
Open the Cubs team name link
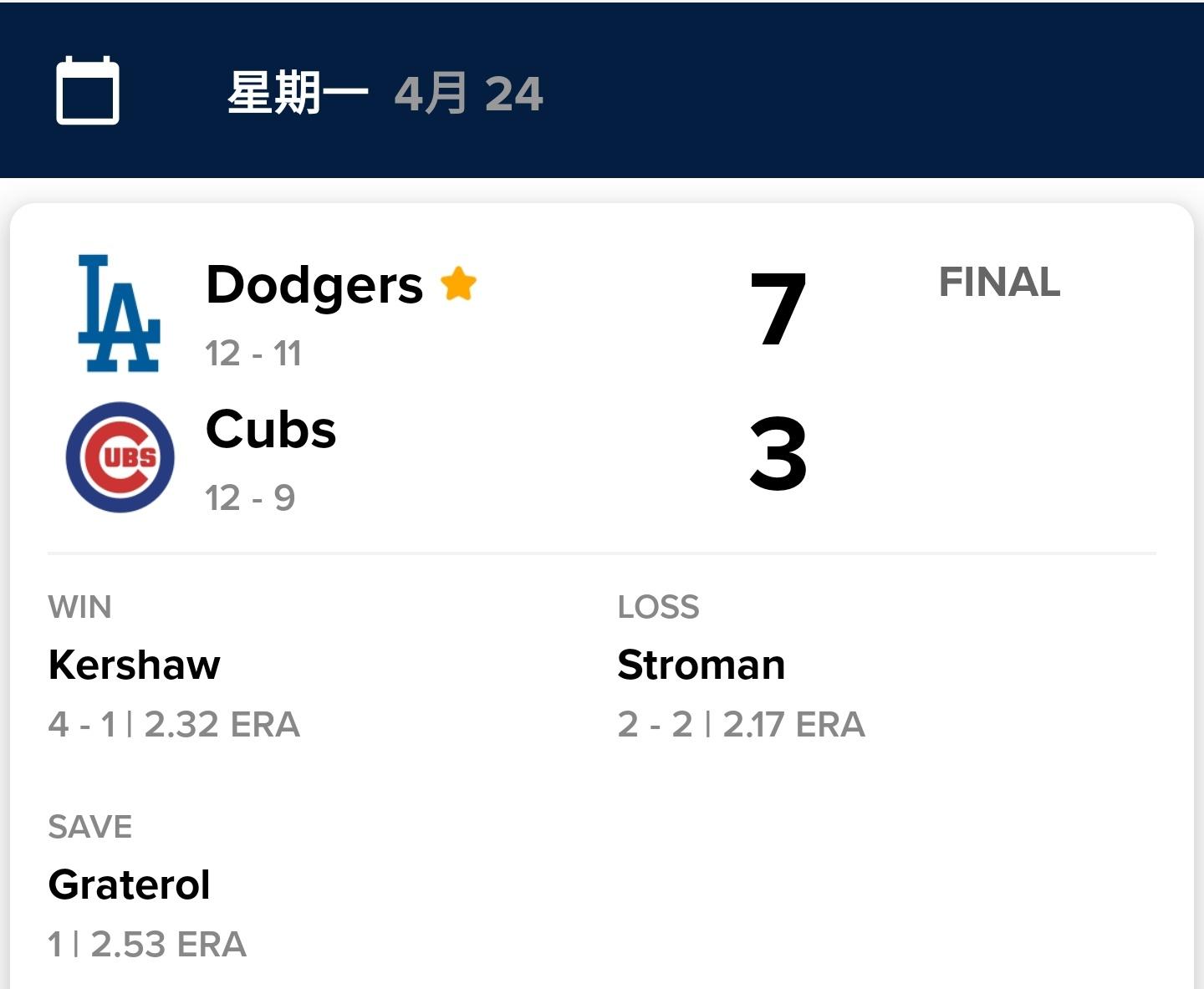tap(271, 430)
